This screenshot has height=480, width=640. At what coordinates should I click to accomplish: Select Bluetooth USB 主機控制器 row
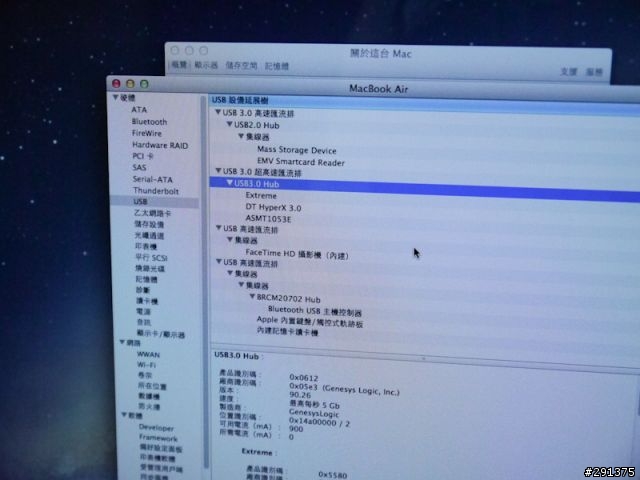[x=315, y=311]
